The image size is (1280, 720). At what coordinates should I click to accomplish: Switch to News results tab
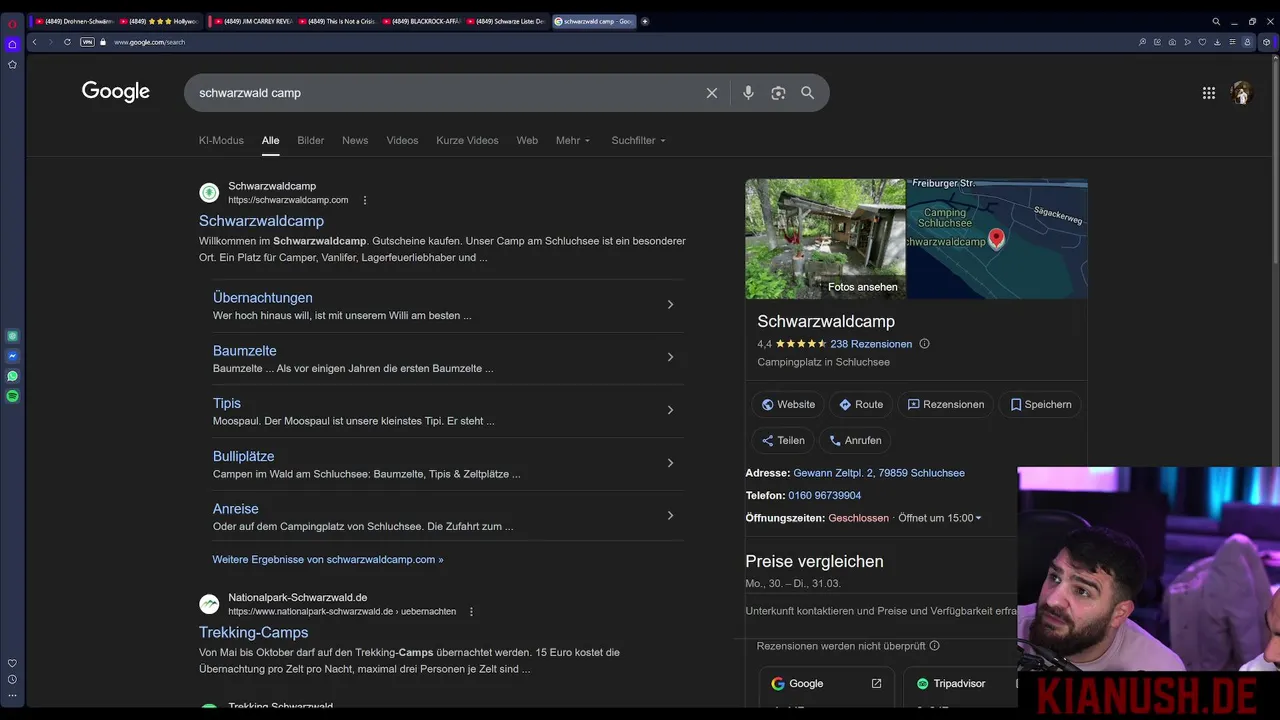click(x=355, y=140)
